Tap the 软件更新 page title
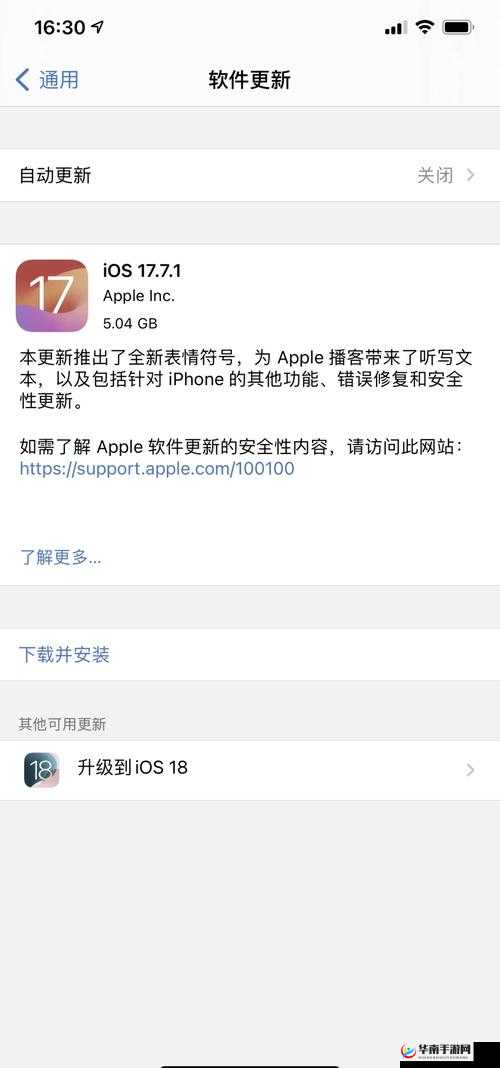Viewport: 500px width, 1068px height. pyautogui.click(x=249, y=80)
